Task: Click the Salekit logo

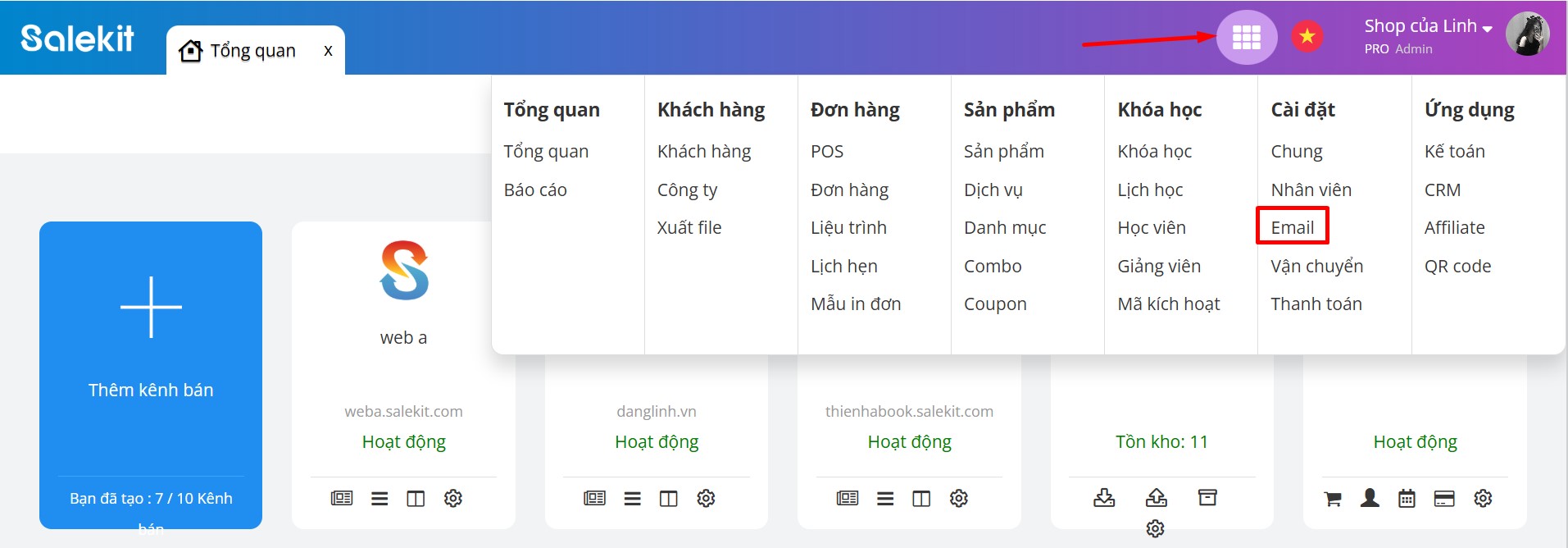Action: point(78,38)
